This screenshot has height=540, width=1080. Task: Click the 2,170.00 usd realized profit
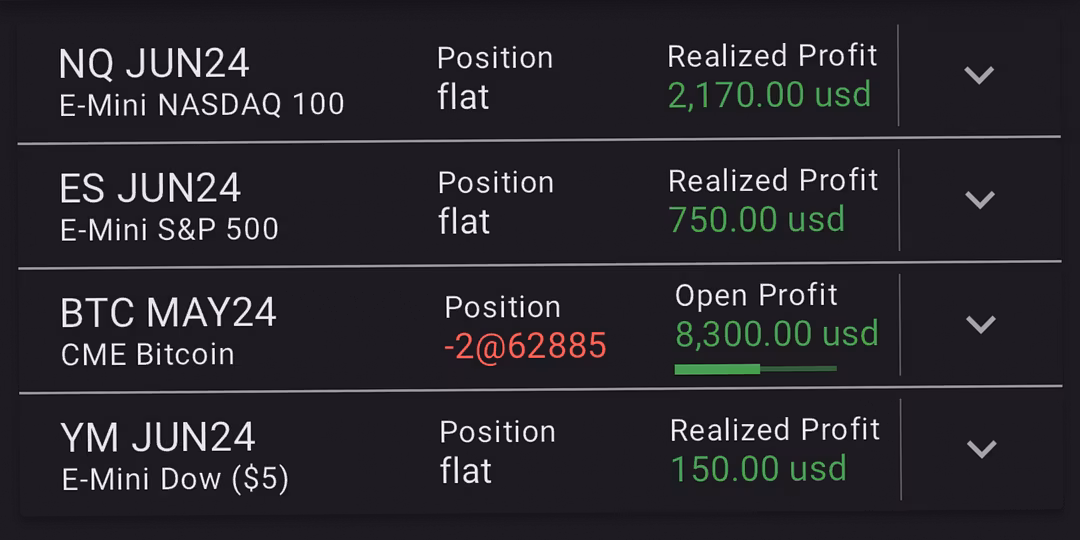coord(769,96)
